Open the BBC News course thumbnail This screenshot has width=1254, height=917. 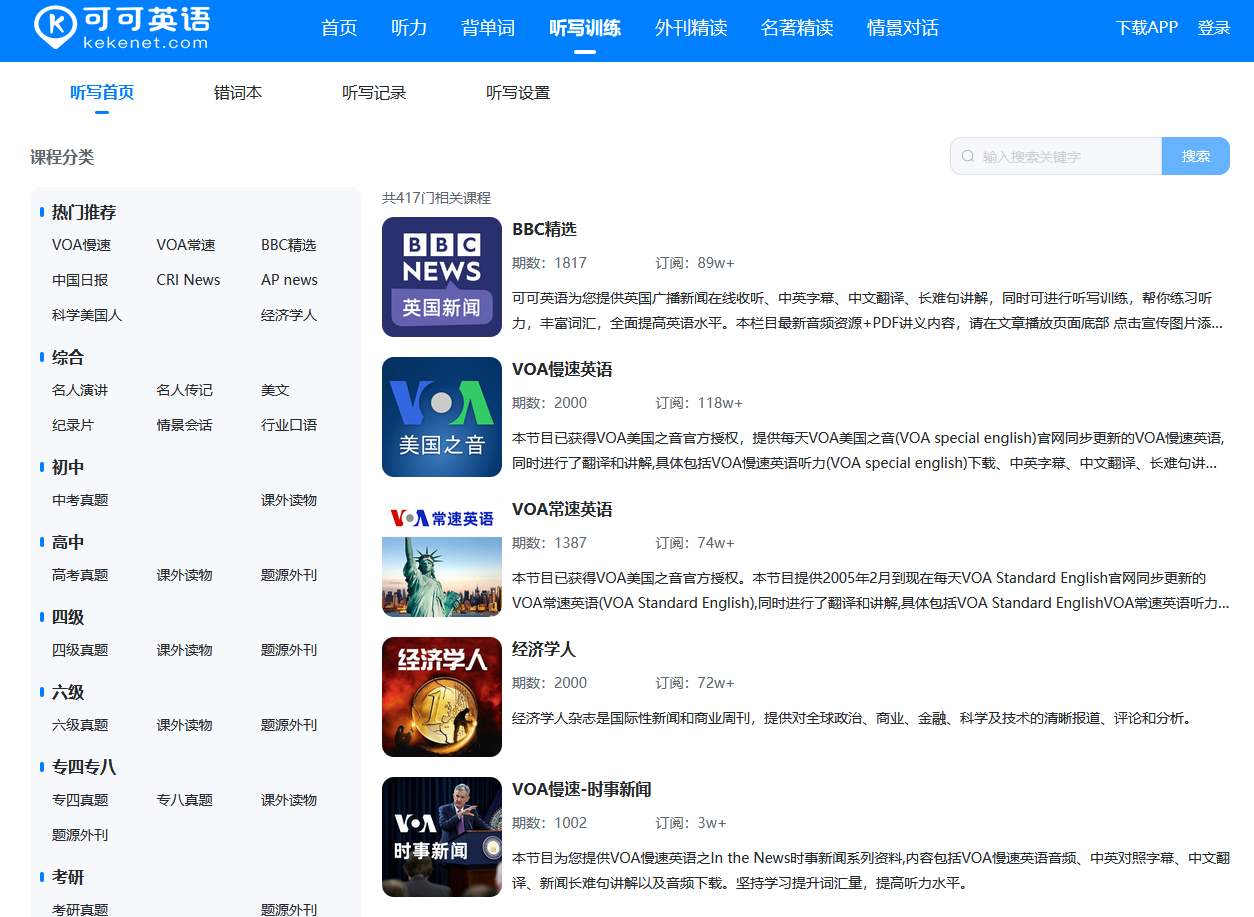coord(441,277)
